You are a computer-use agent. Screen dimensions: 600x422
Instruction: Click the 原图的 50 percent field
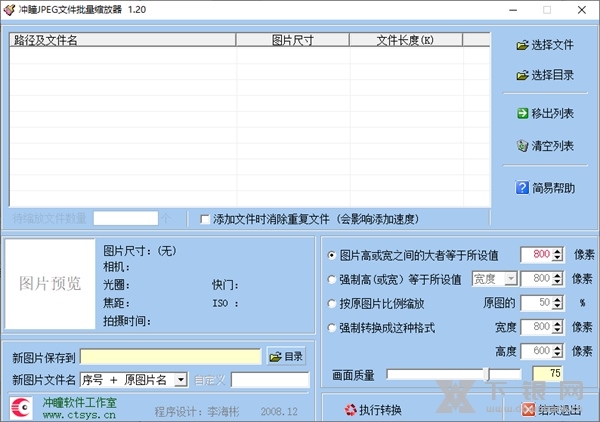(537, 303)
